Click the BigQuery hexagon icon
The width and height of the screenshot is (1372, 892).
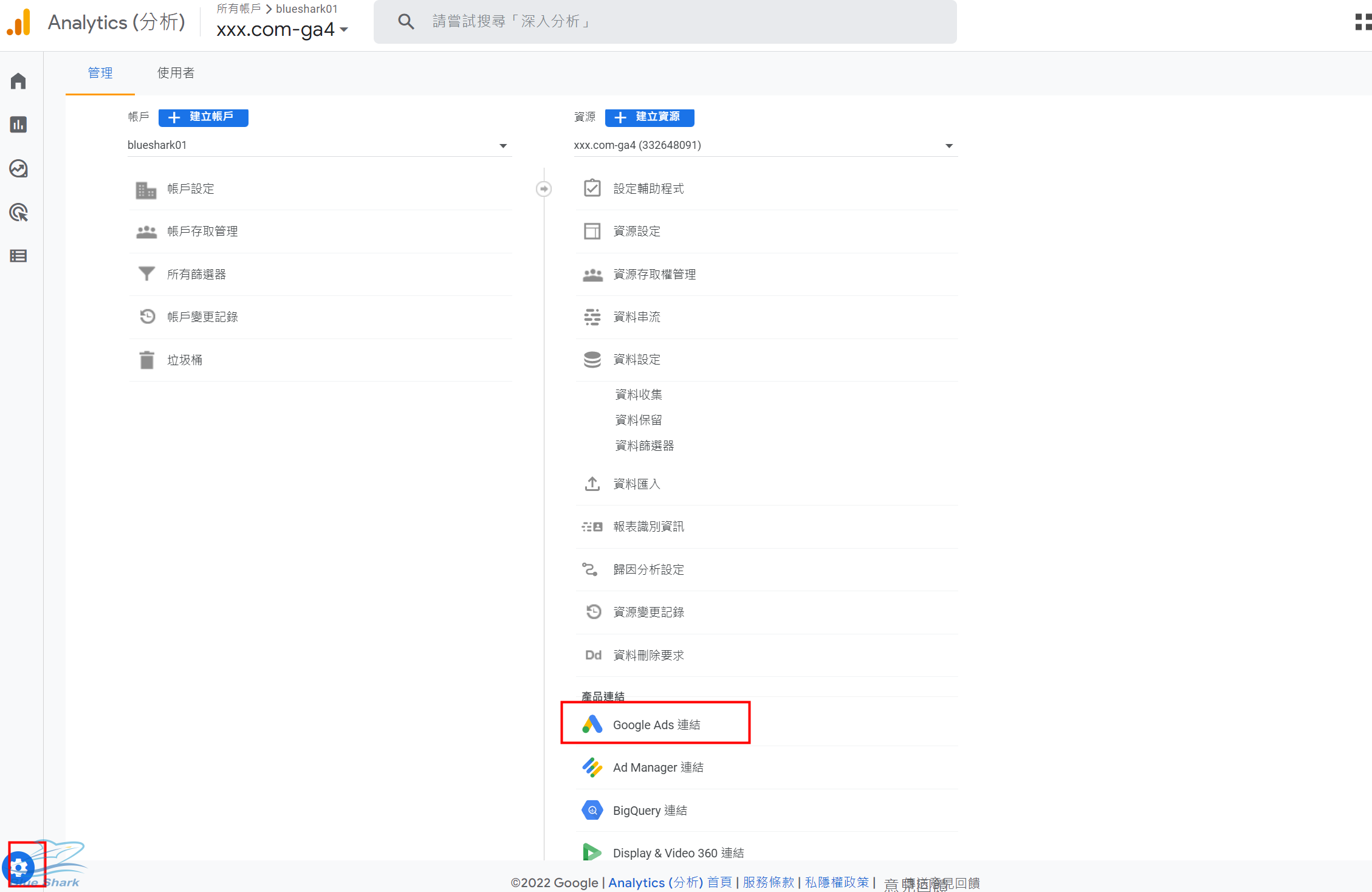coord(592,810)
